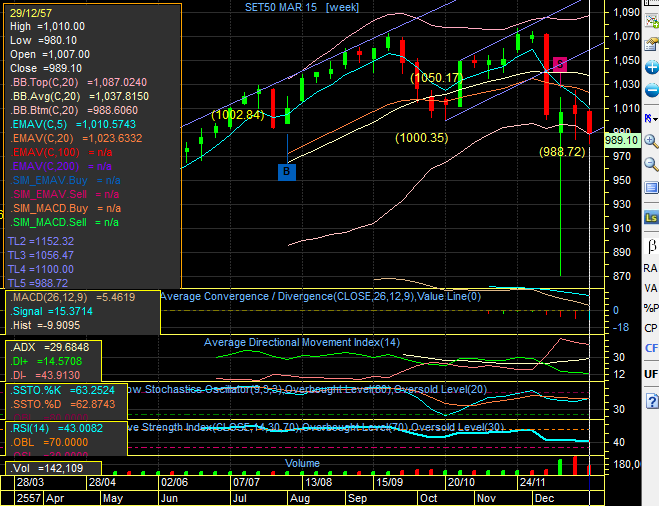Screen dimensions: 659x506
Task: Click the 989.10 current price tag
Action: 622,140
